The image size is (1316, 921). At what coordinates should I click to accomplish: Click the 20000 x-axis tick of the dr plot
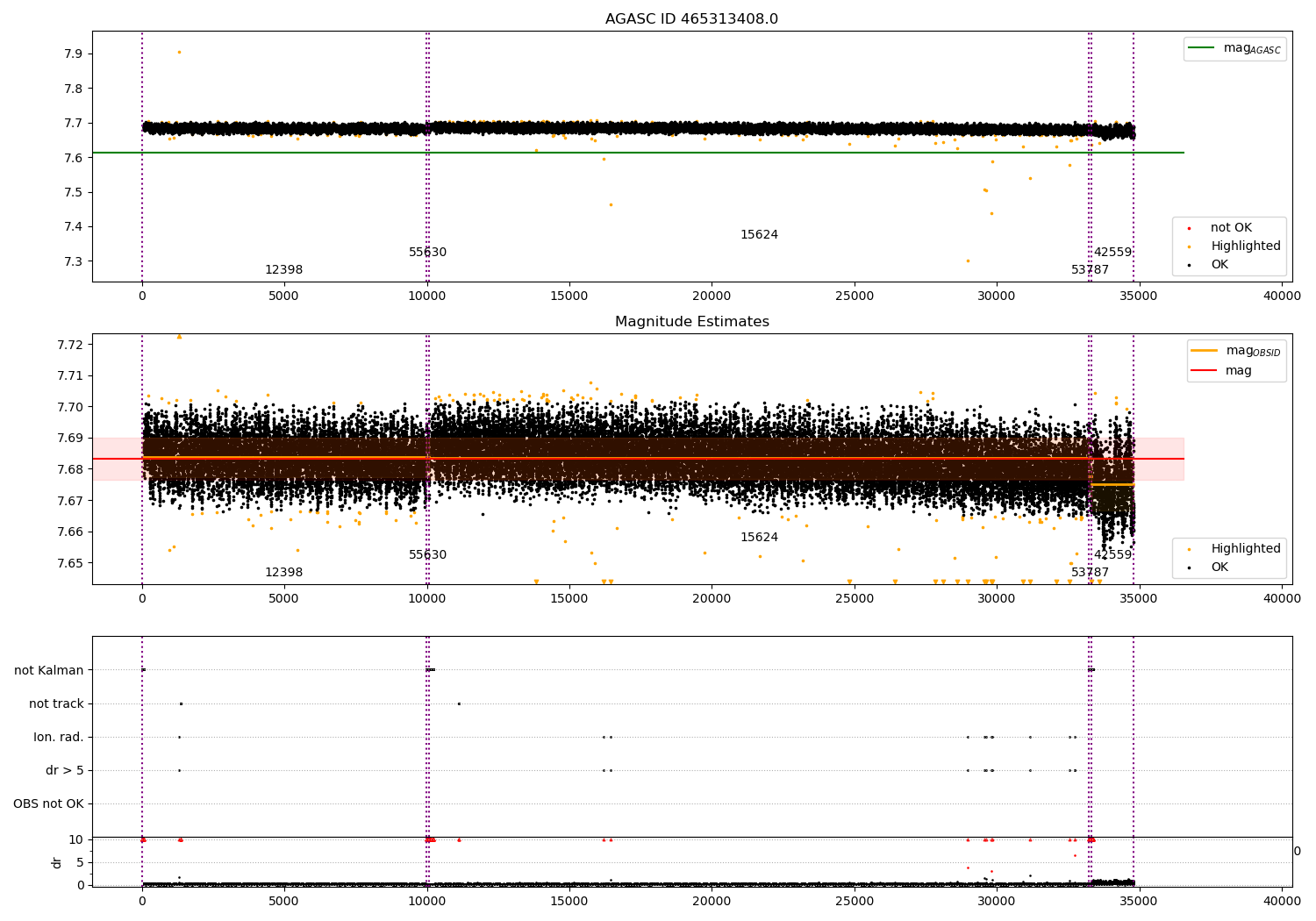(712, 901)
